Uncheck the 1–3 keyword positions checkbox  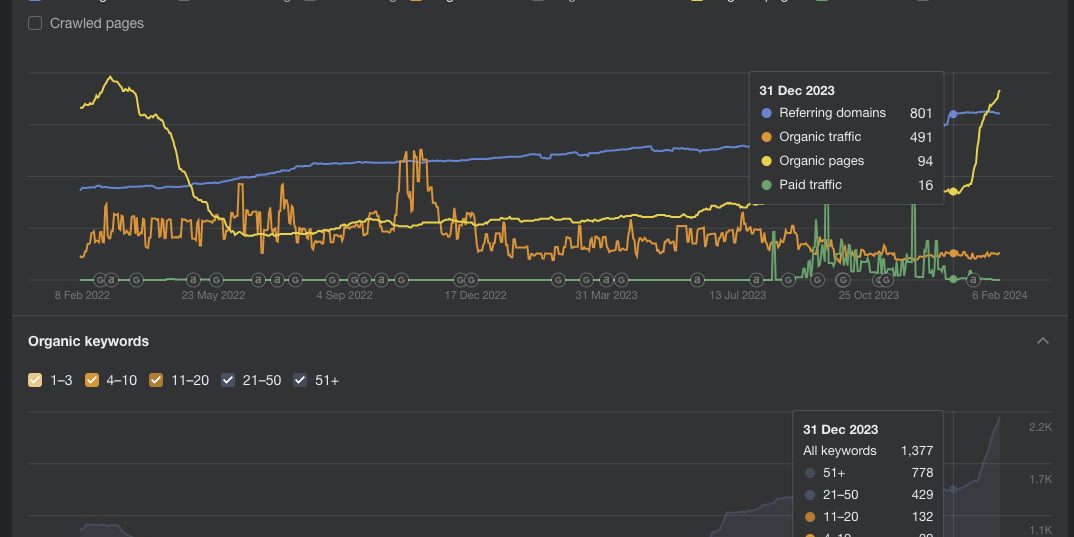pos(35,380)
